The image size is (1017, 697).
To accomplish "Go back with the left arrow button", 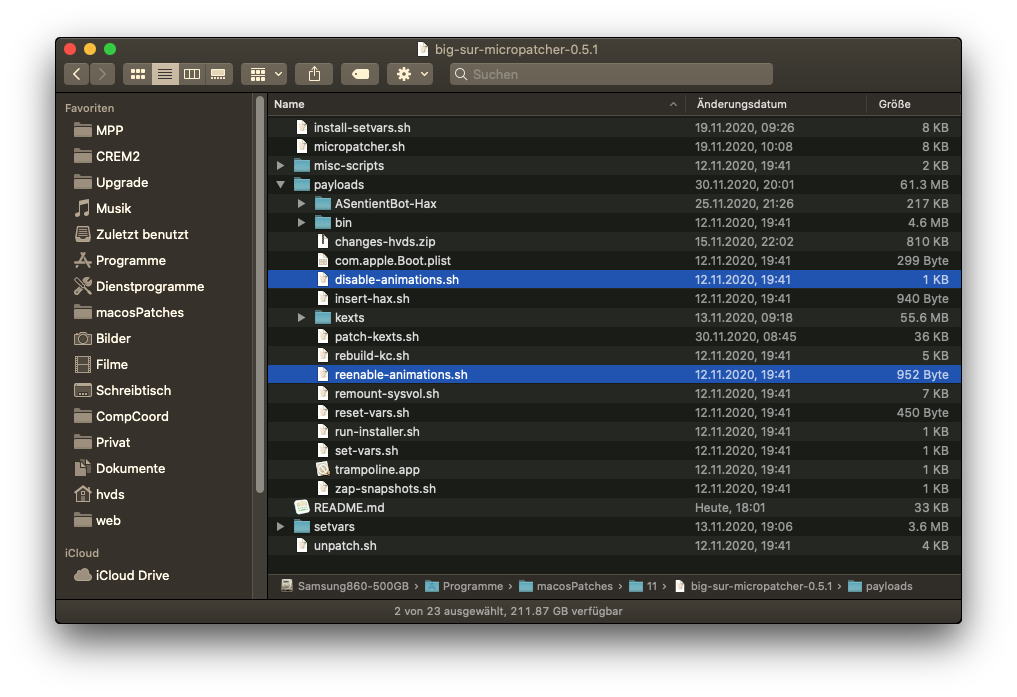I will pos(77,74).
